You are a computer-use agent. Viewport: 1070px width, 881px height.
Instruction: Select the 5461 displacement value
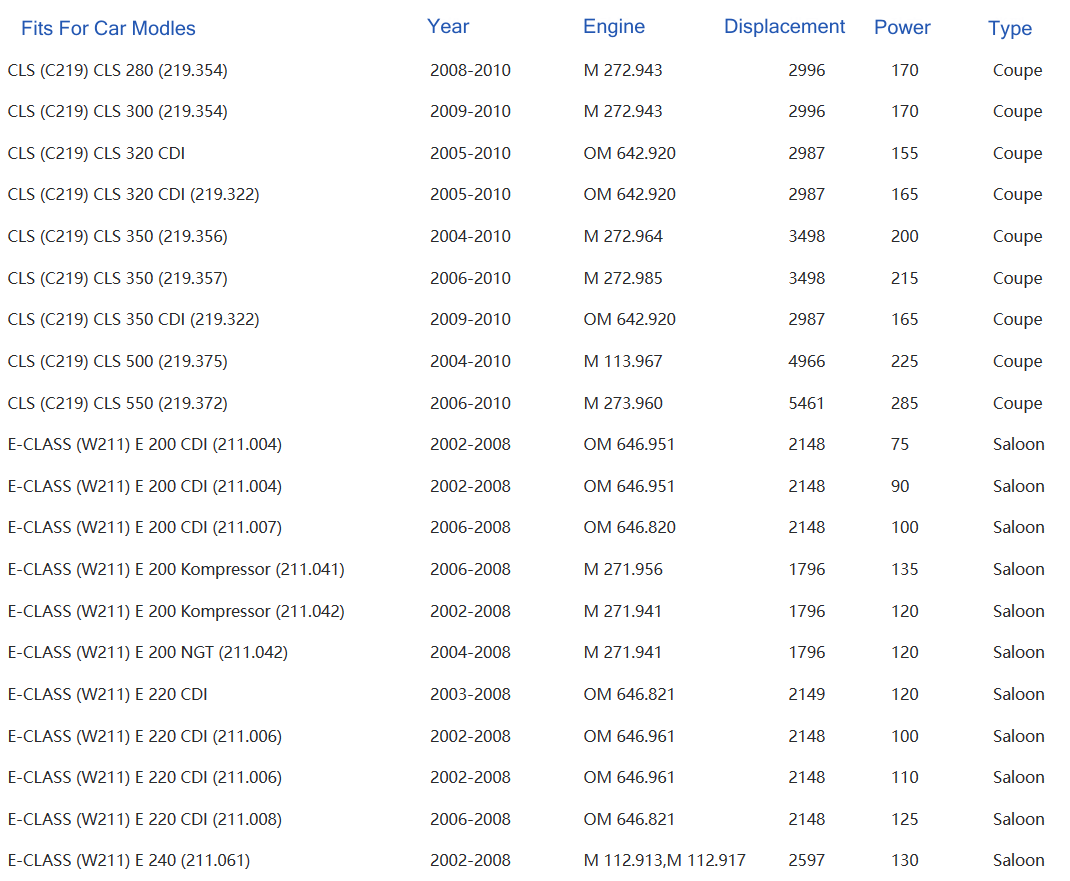tap(807, 403)
